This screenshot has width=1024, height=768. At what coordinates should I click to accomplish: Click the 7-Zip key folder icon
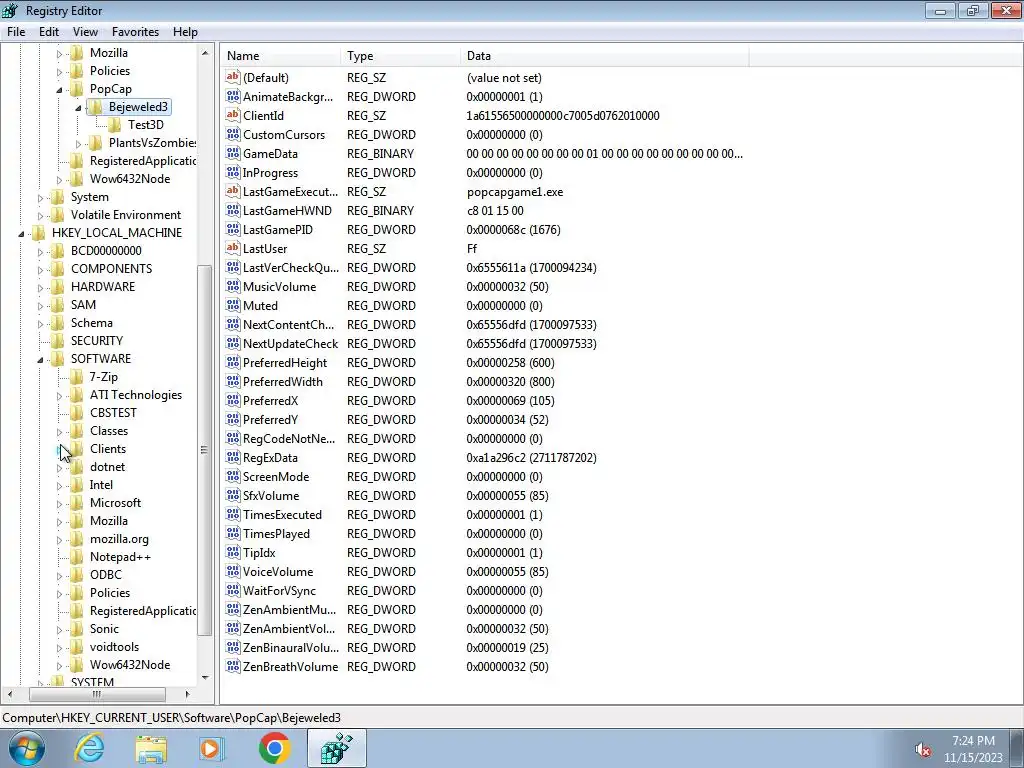point(76,377)
